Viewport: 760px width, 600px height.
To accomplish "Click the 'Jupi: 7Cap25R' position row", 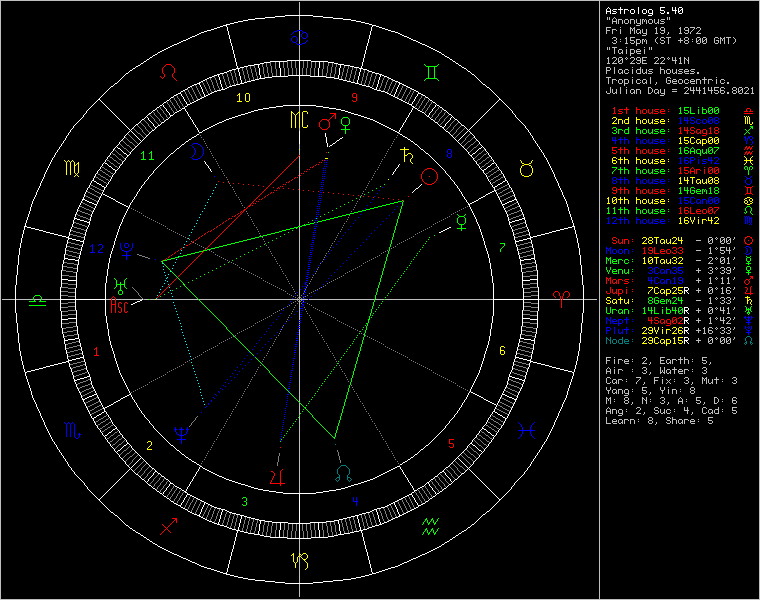I will [x=680, y=291].
